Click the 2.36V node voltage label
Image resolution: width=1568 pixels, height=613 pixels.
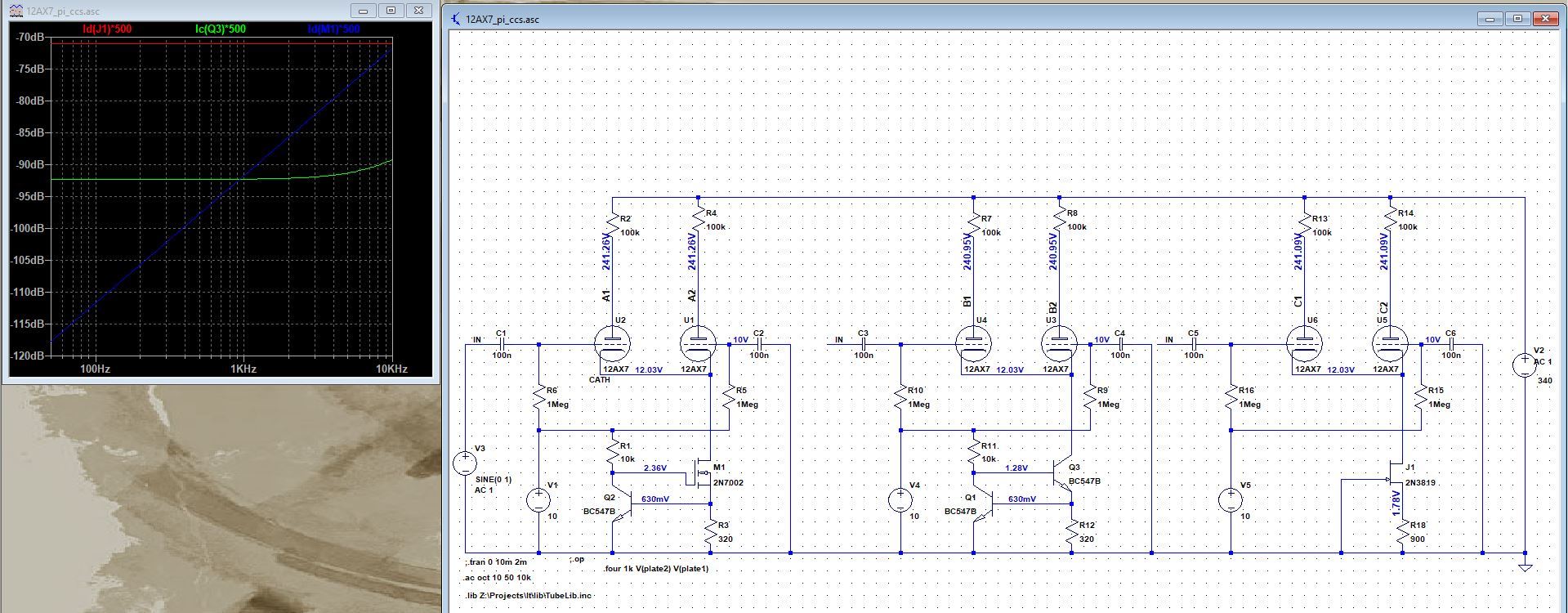(655, 468)
